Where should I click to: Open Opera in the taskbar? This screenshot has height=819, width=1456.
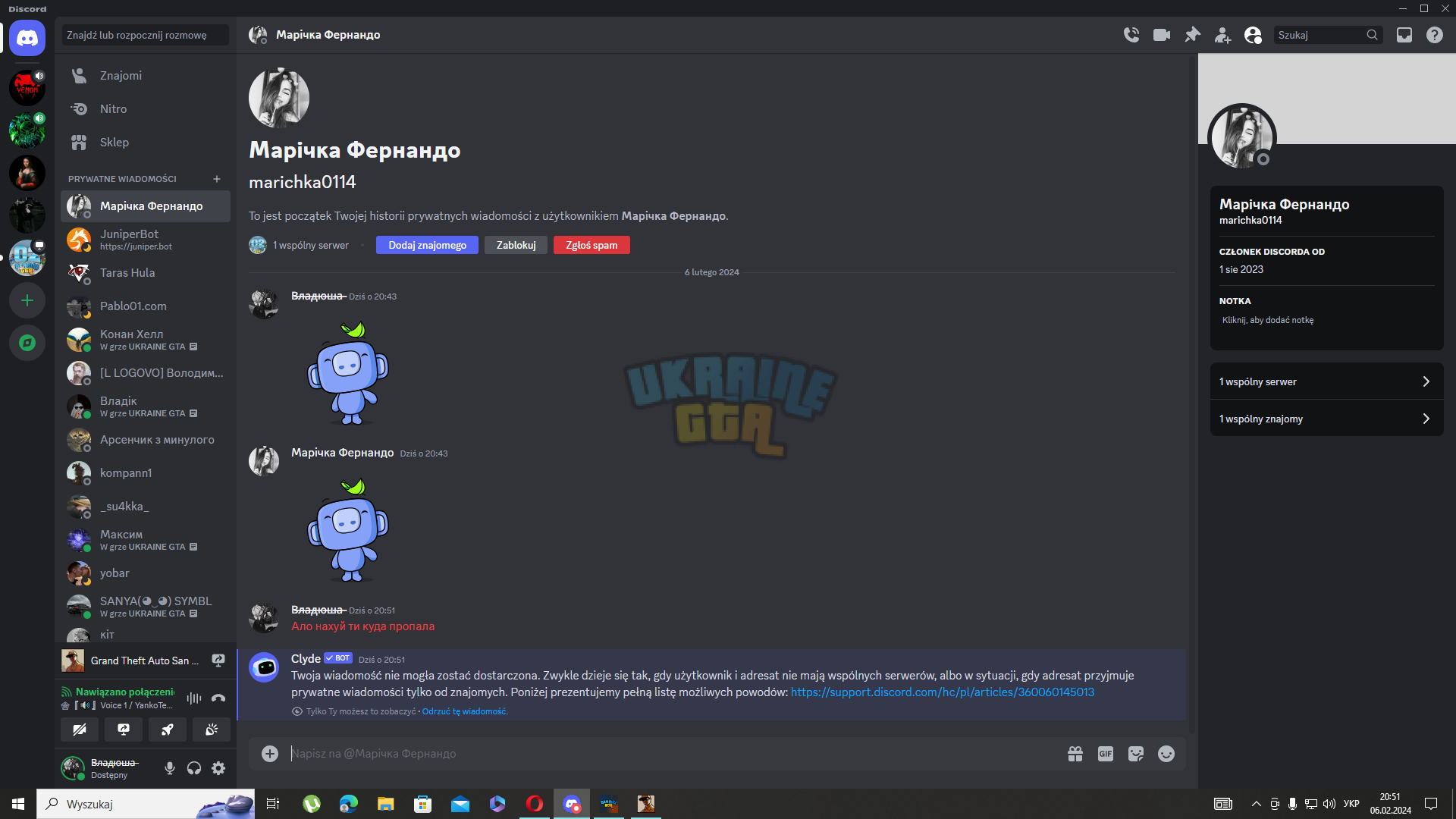(535, 804)
